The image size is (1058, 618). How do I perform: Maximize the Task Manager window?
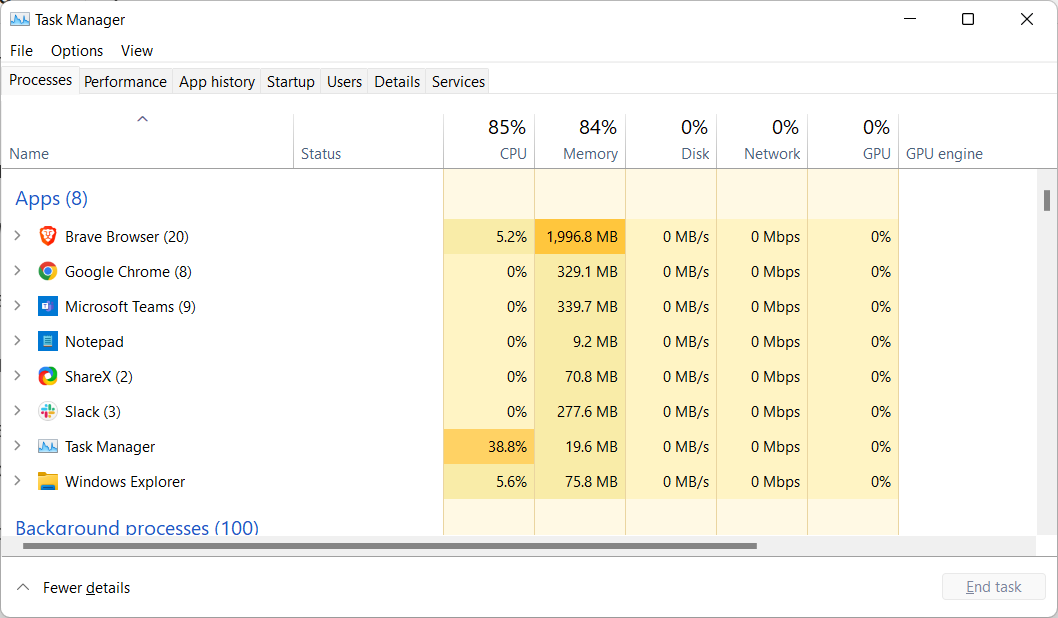(x=968, y=19)
